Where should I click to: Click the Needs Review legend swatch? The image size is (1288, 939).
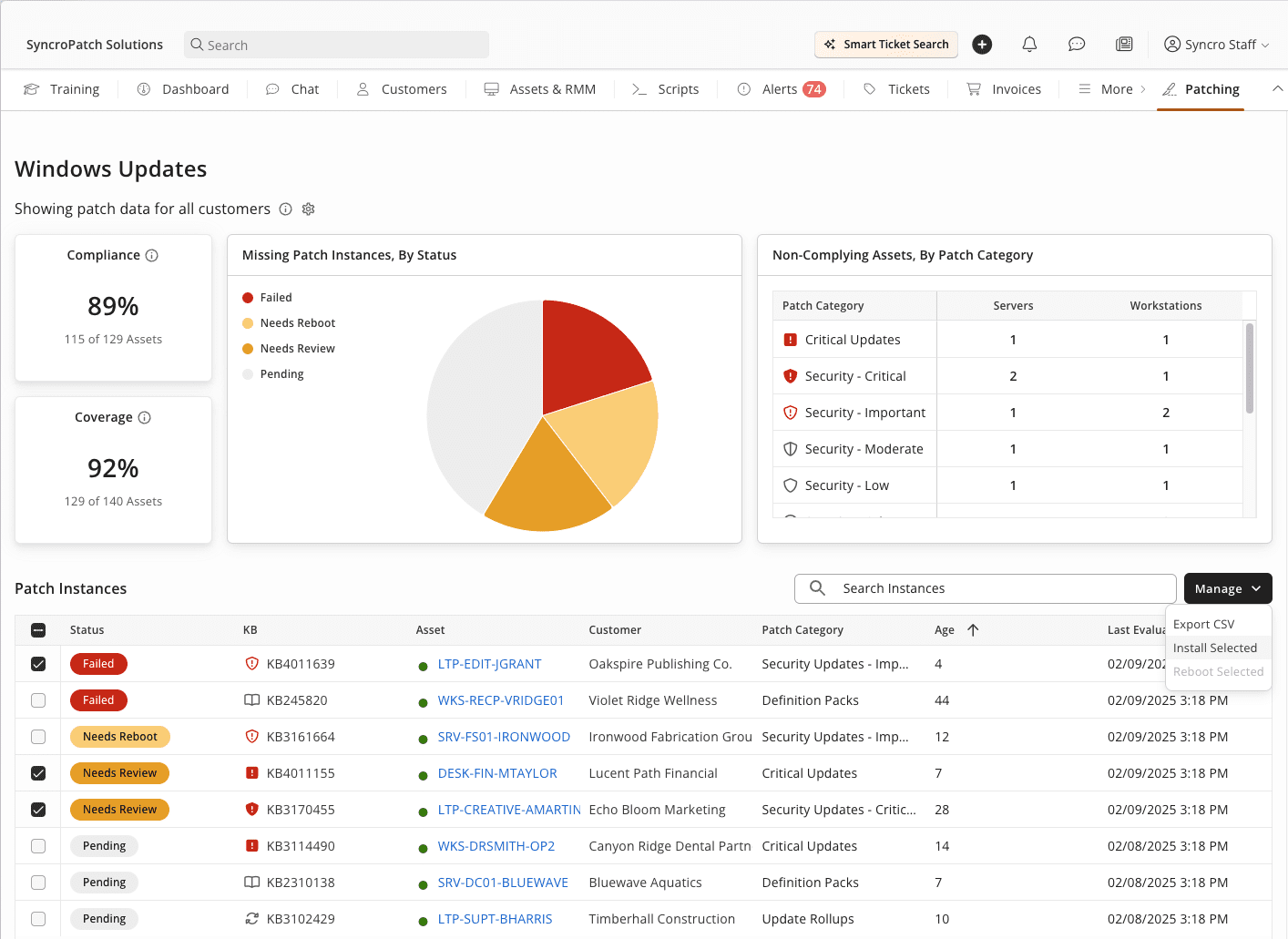point(248,349)
